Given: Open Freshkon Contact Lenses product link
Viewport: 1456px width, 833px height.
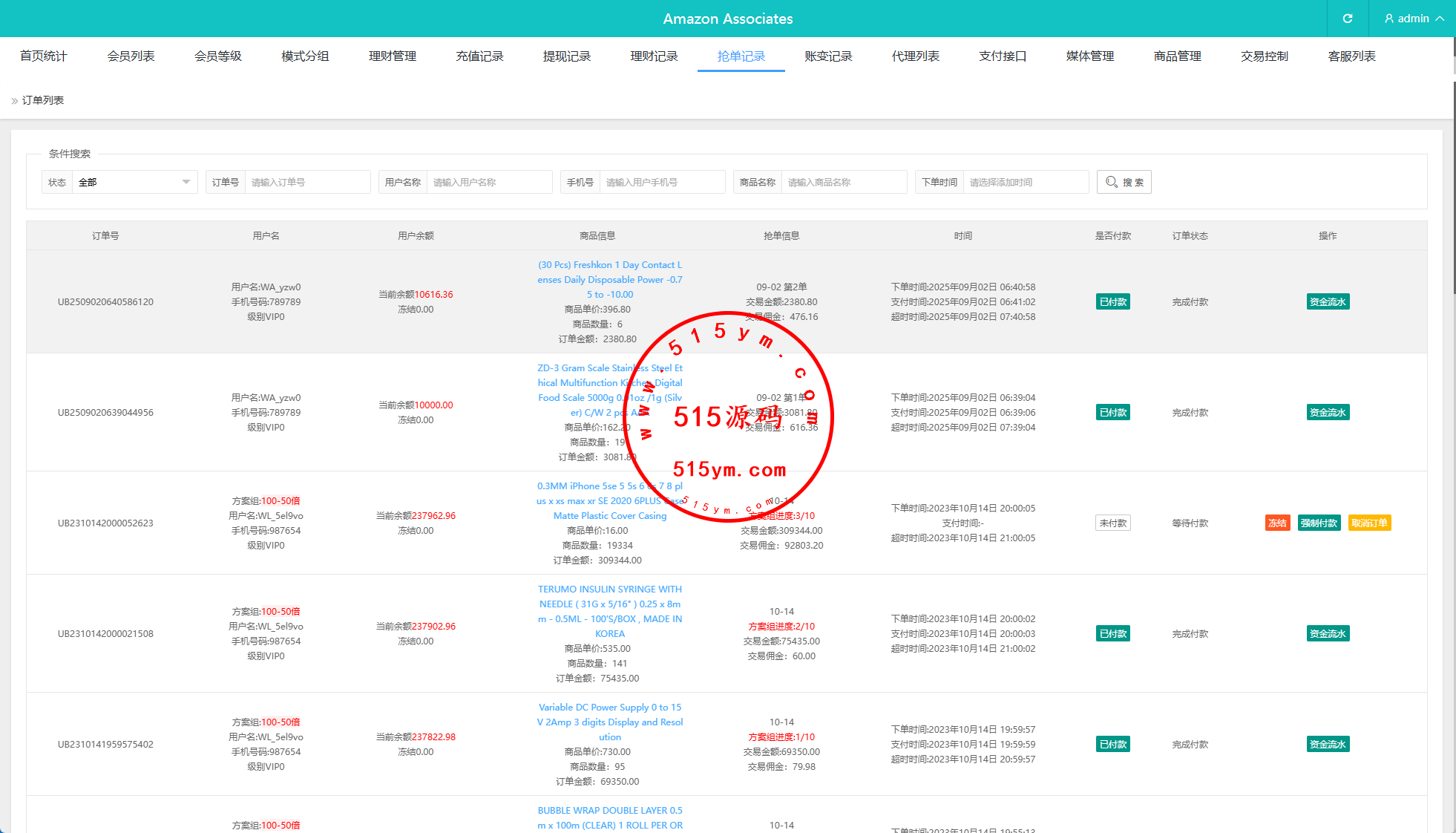Looking at the screenshot, I should 609,279.
